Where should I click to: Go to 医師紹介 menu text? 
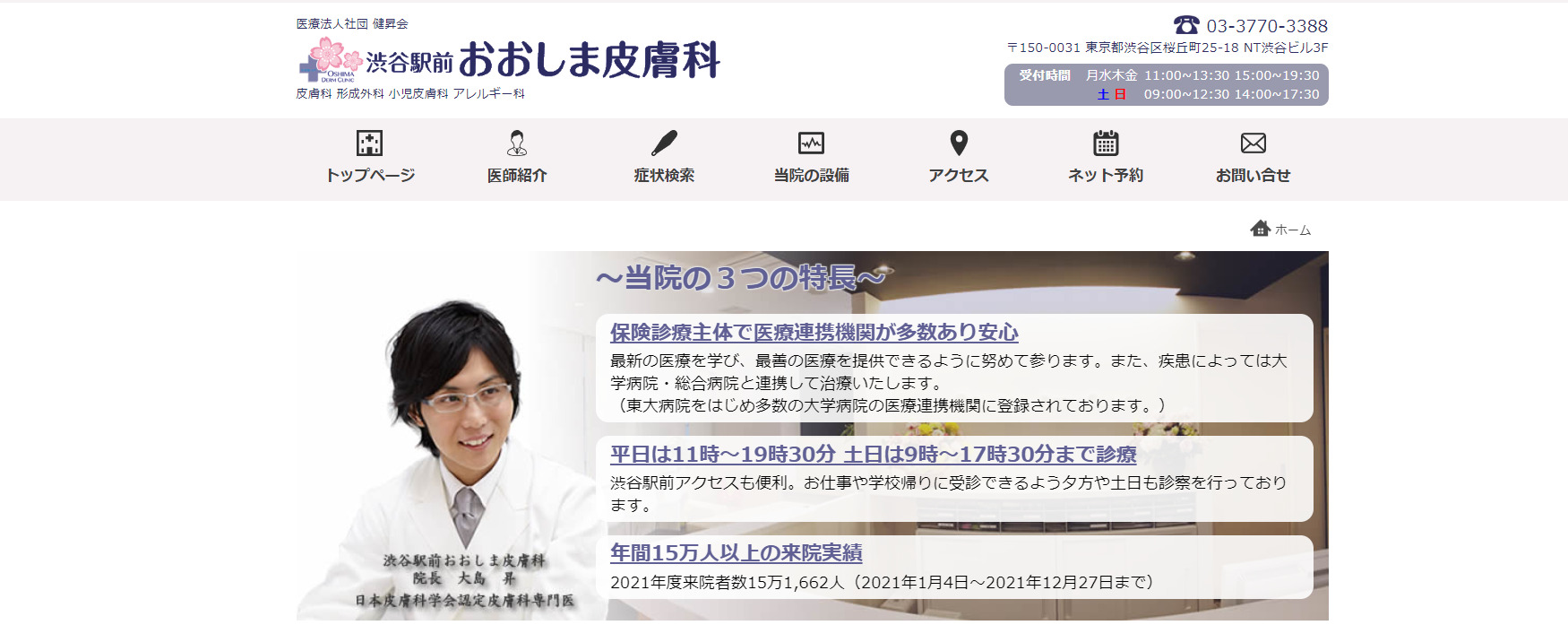click(x=517, y=176)
